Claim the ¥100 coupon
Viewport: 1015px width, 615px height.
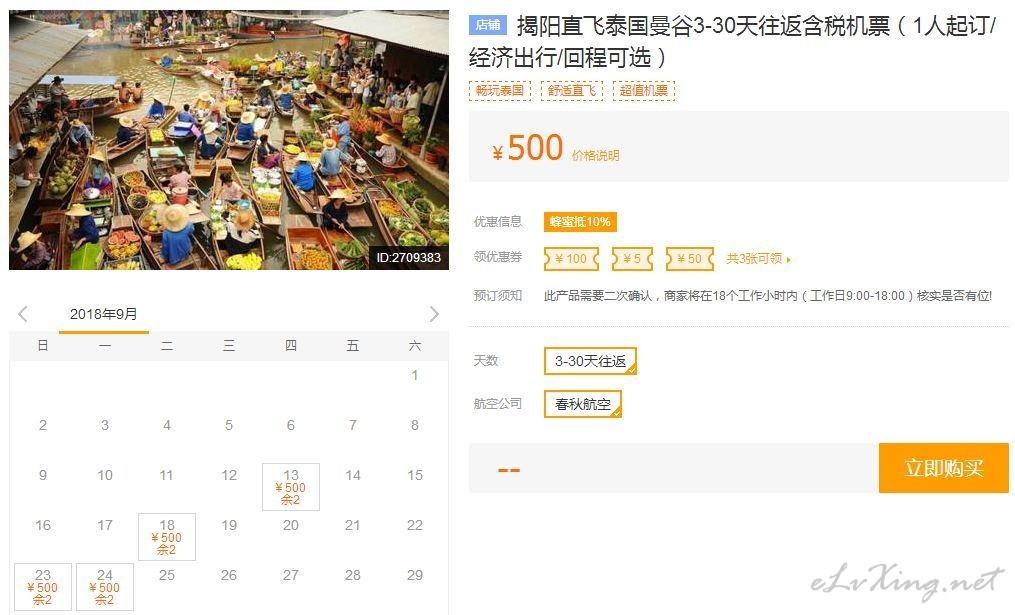coord(571,259)
